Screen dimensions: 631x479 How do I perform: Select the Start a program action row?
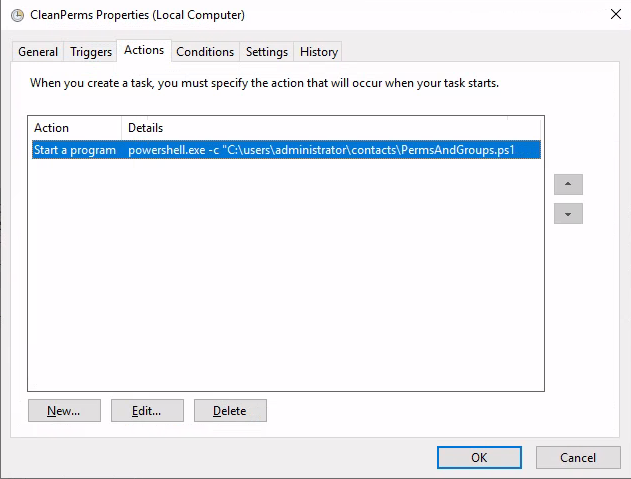(286, 150)
